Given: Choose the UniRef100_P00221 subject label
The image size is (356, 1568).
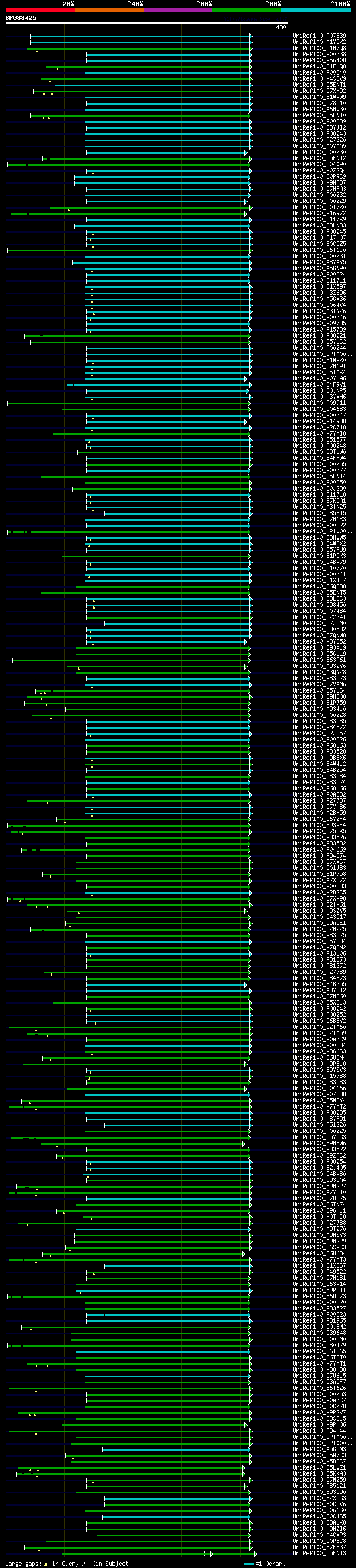Looking at the screenshot, I should (x=319, y=335).
